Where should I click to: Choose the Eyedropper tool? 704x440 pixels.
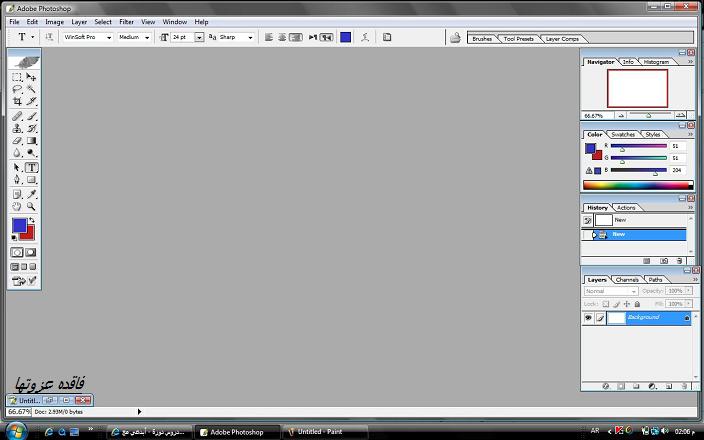coord(32,193)
